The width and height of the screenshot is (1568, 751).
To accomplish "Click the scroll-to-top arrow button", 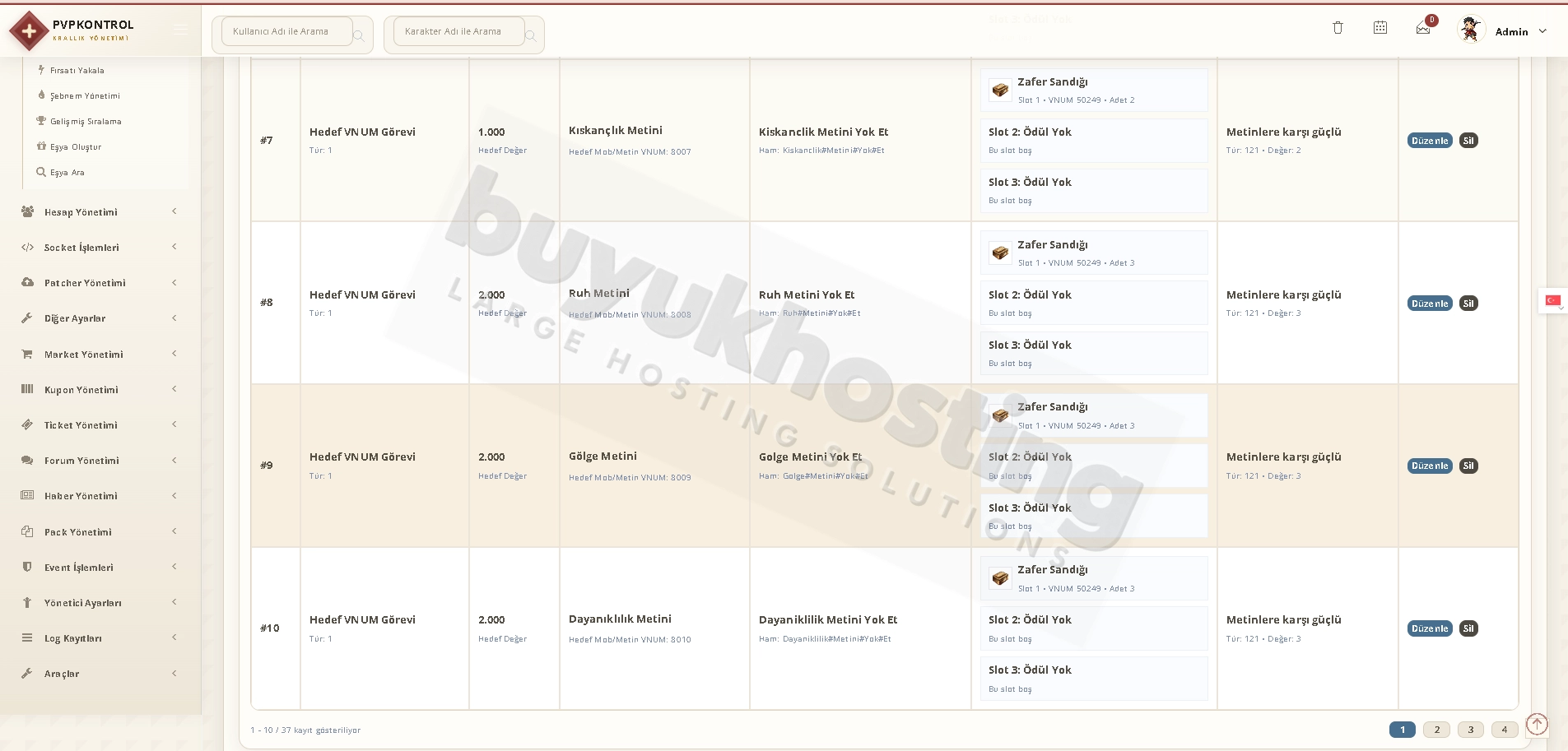I will [x=1537, y=724].
